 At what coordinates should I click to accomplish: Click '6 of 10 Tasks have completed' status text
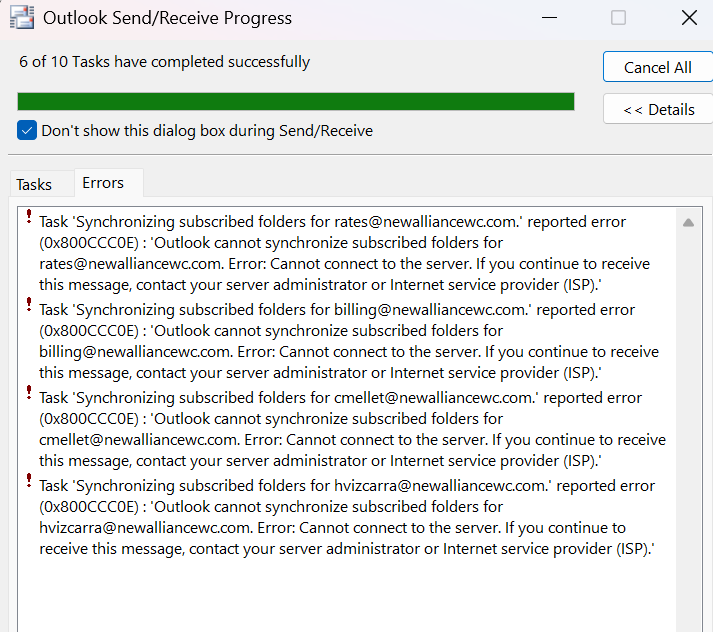pyautogui.click(x=165, y=62)
